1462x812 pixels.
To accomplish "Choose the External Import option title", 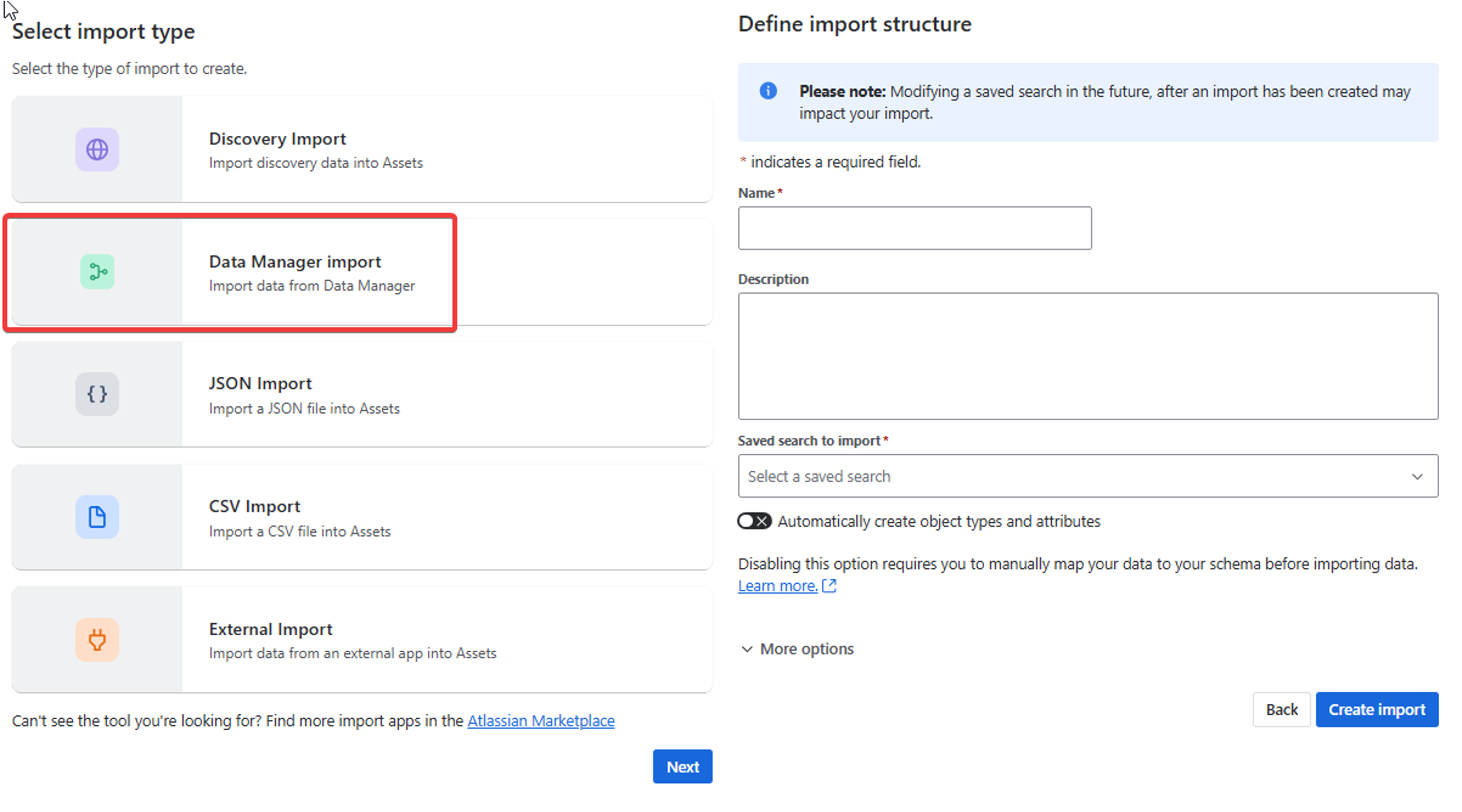I will tap(270, 629).
